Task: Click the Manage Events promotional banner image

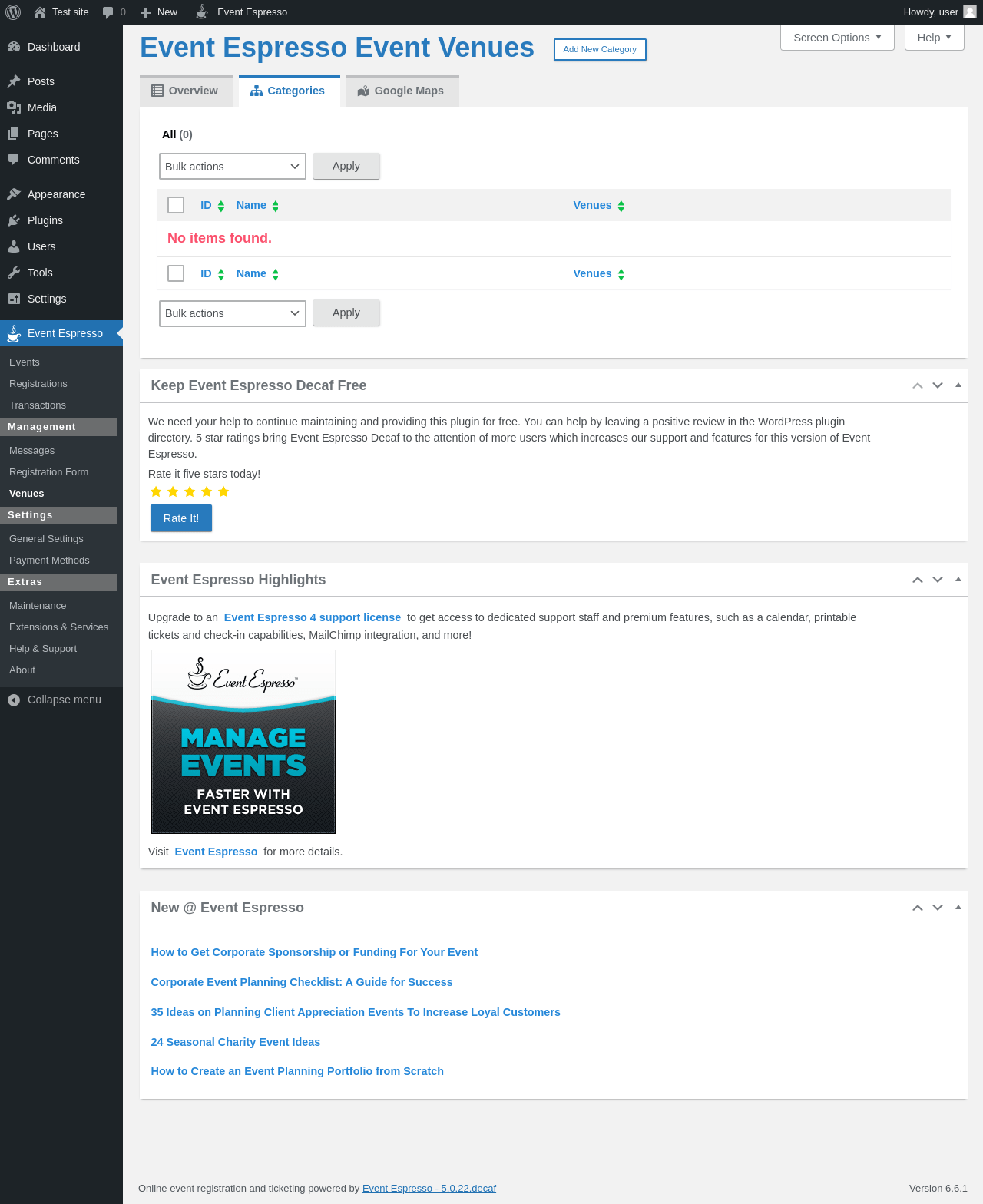Action: pos(243,742)
